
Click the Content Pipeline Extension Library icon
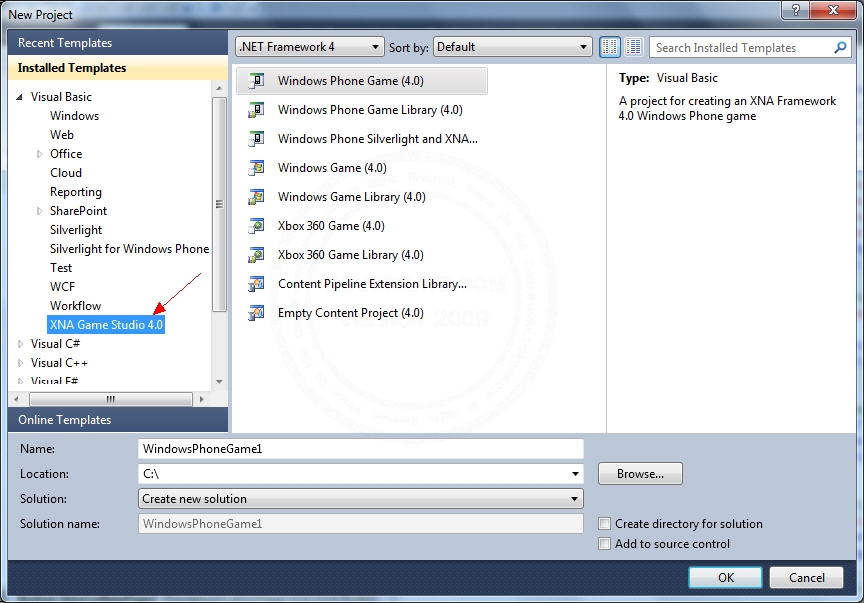[x=256, y=284]
